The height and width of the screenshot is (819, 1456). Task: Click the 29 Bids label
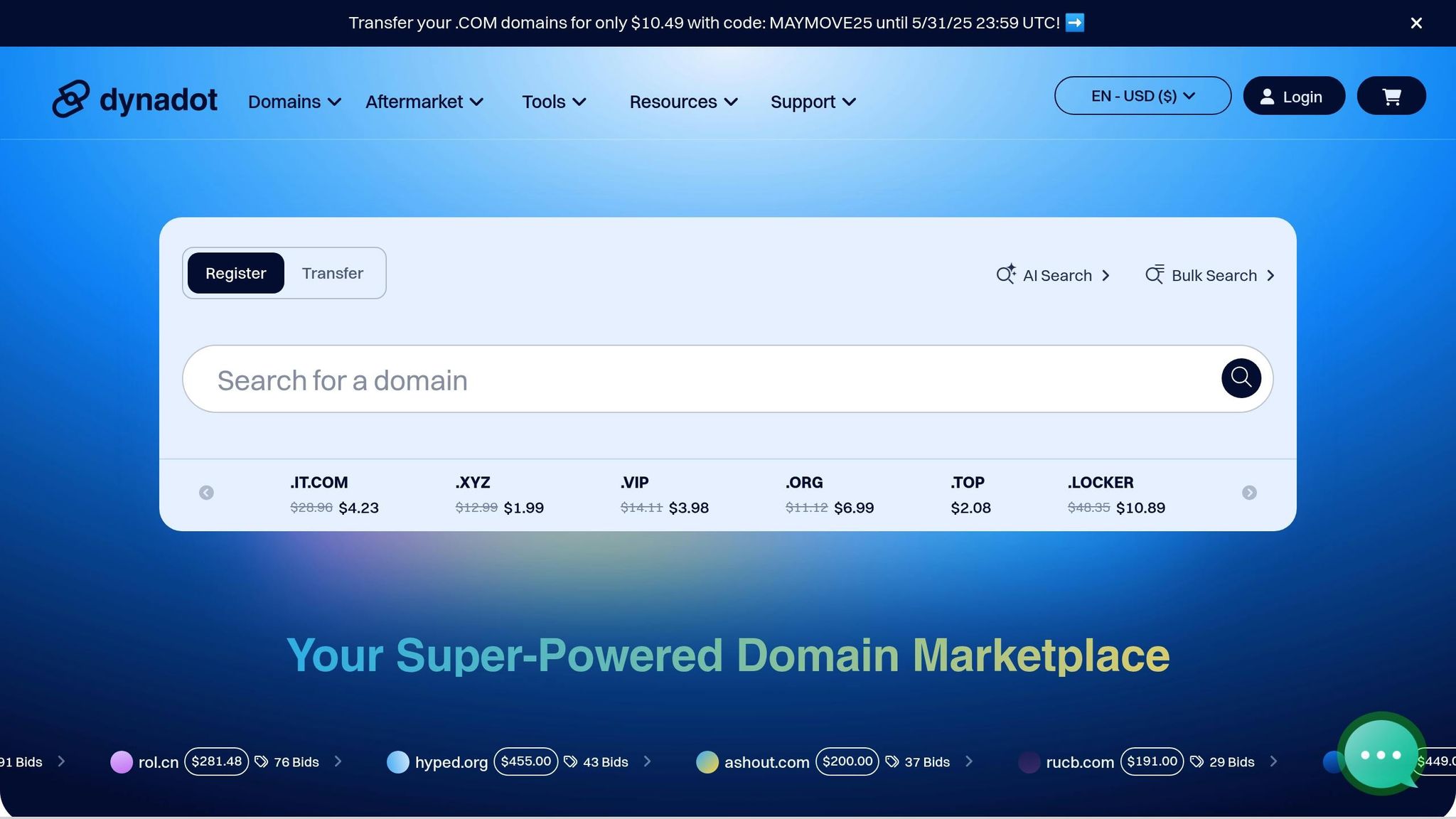point(1232,762)
